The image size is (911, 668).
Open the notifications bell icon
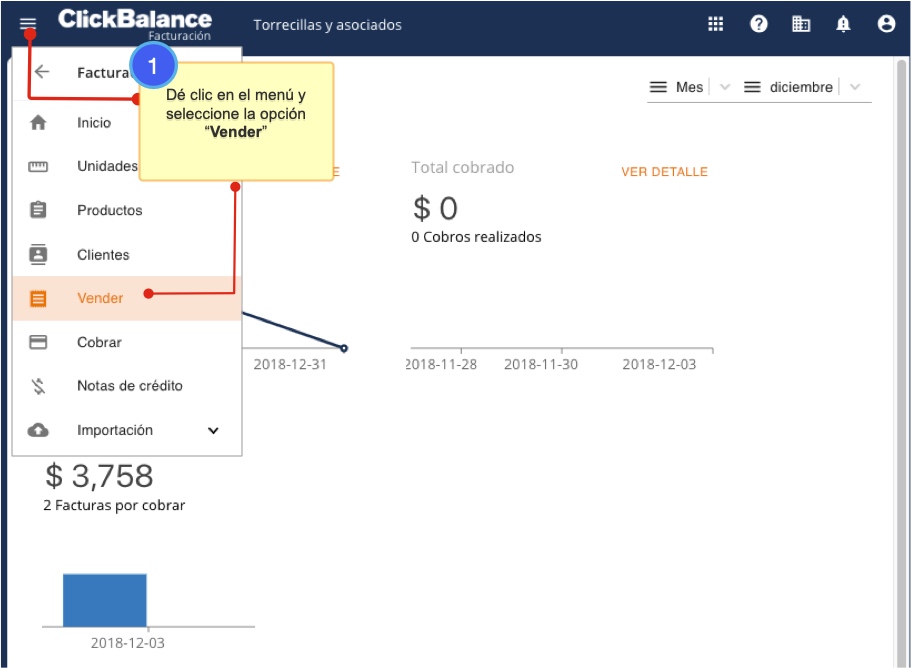843,25
